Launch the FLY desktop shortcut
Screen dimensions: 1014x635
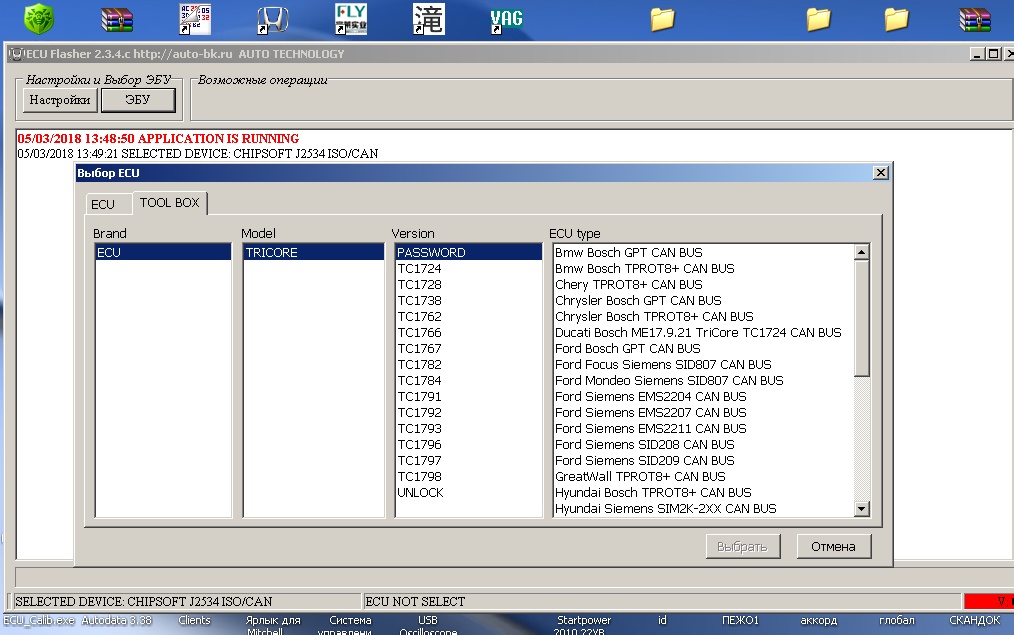click(351, 19)
